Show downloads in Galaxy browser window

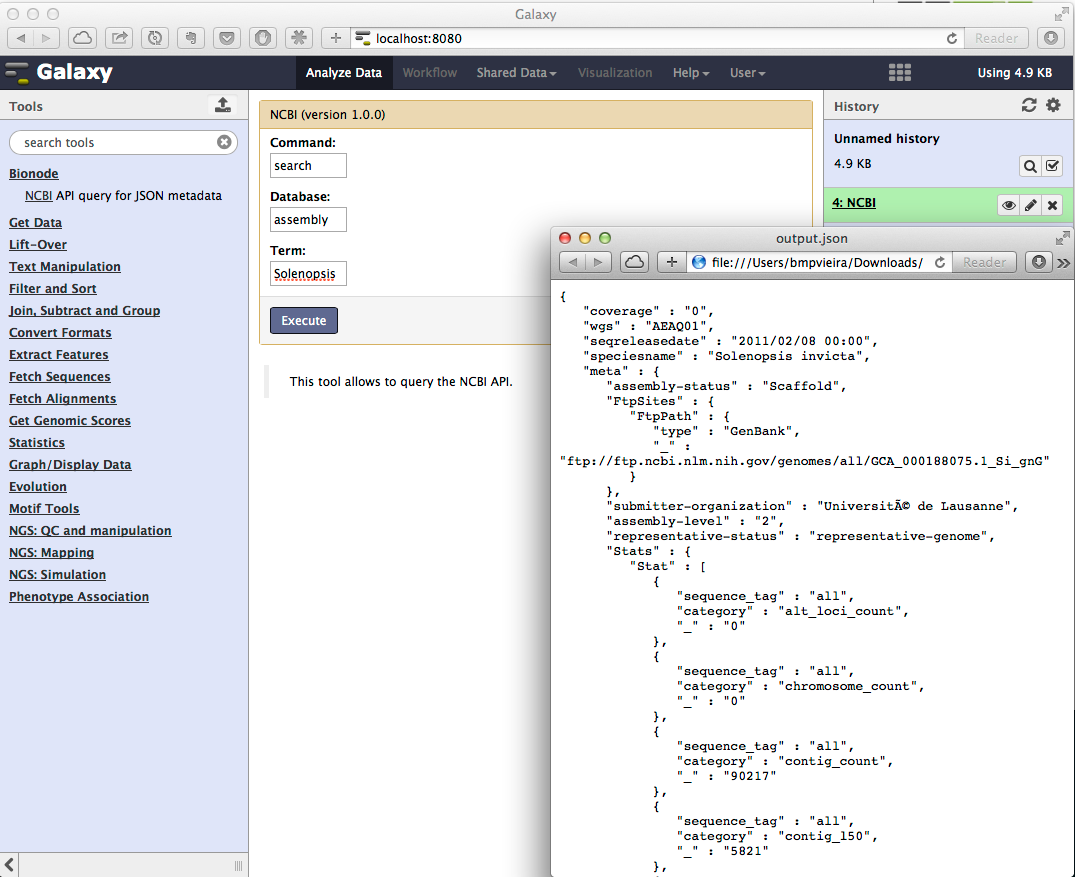coord(1051,38)
